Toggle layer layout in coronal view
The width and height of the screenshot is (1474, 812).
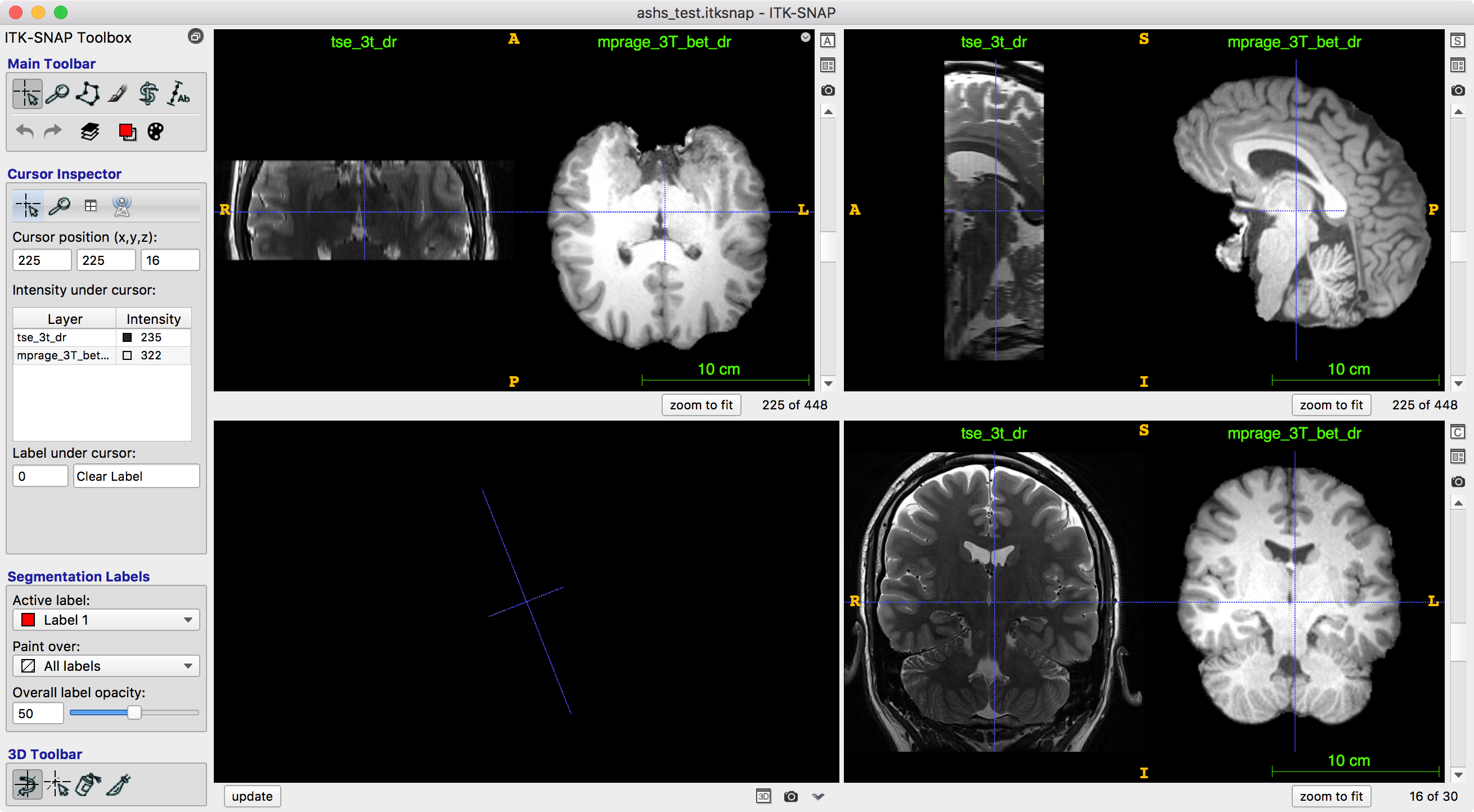pos(1458,456)
